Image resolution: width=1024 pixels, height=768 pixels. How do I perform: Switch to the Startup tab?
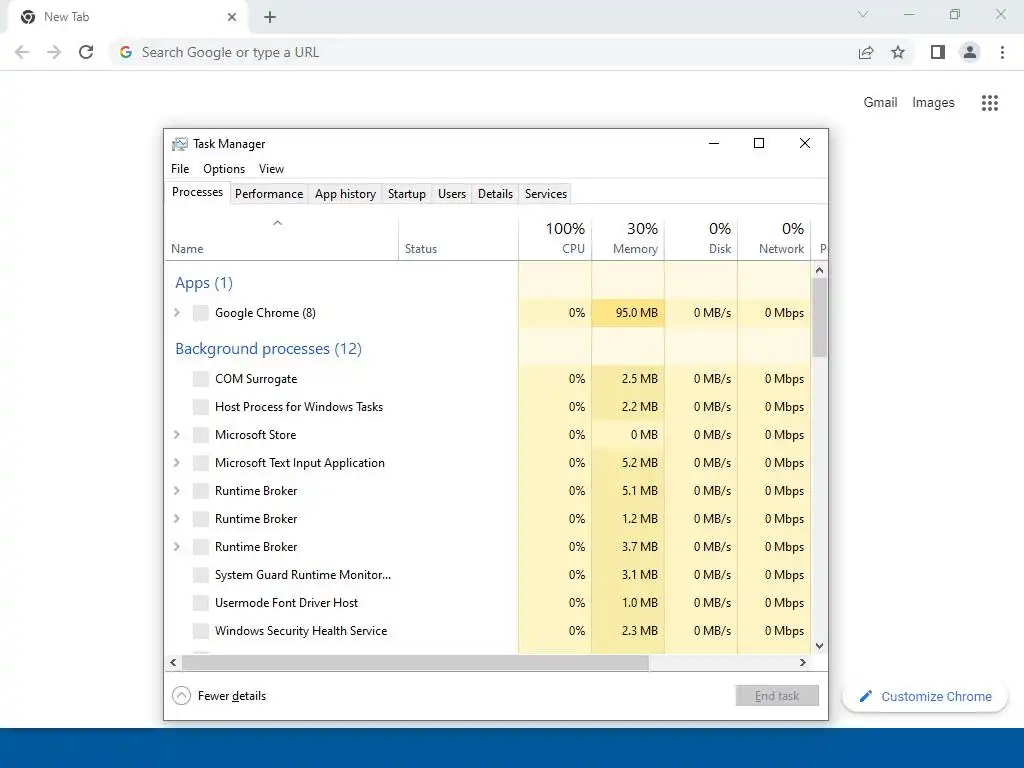(407, 194)
